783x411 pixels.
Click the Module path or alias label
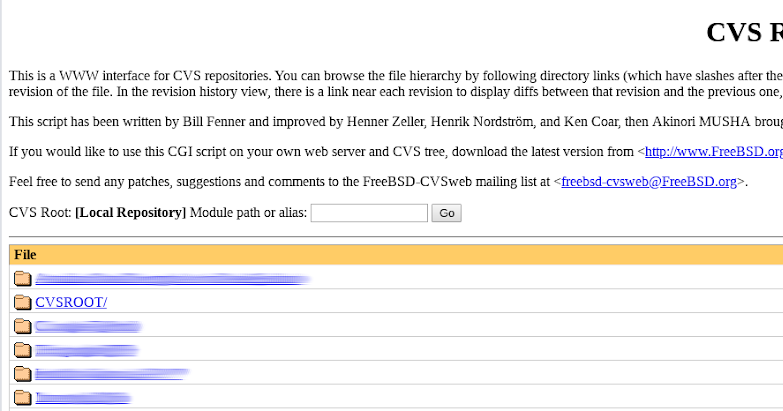[x=248, y=212]
